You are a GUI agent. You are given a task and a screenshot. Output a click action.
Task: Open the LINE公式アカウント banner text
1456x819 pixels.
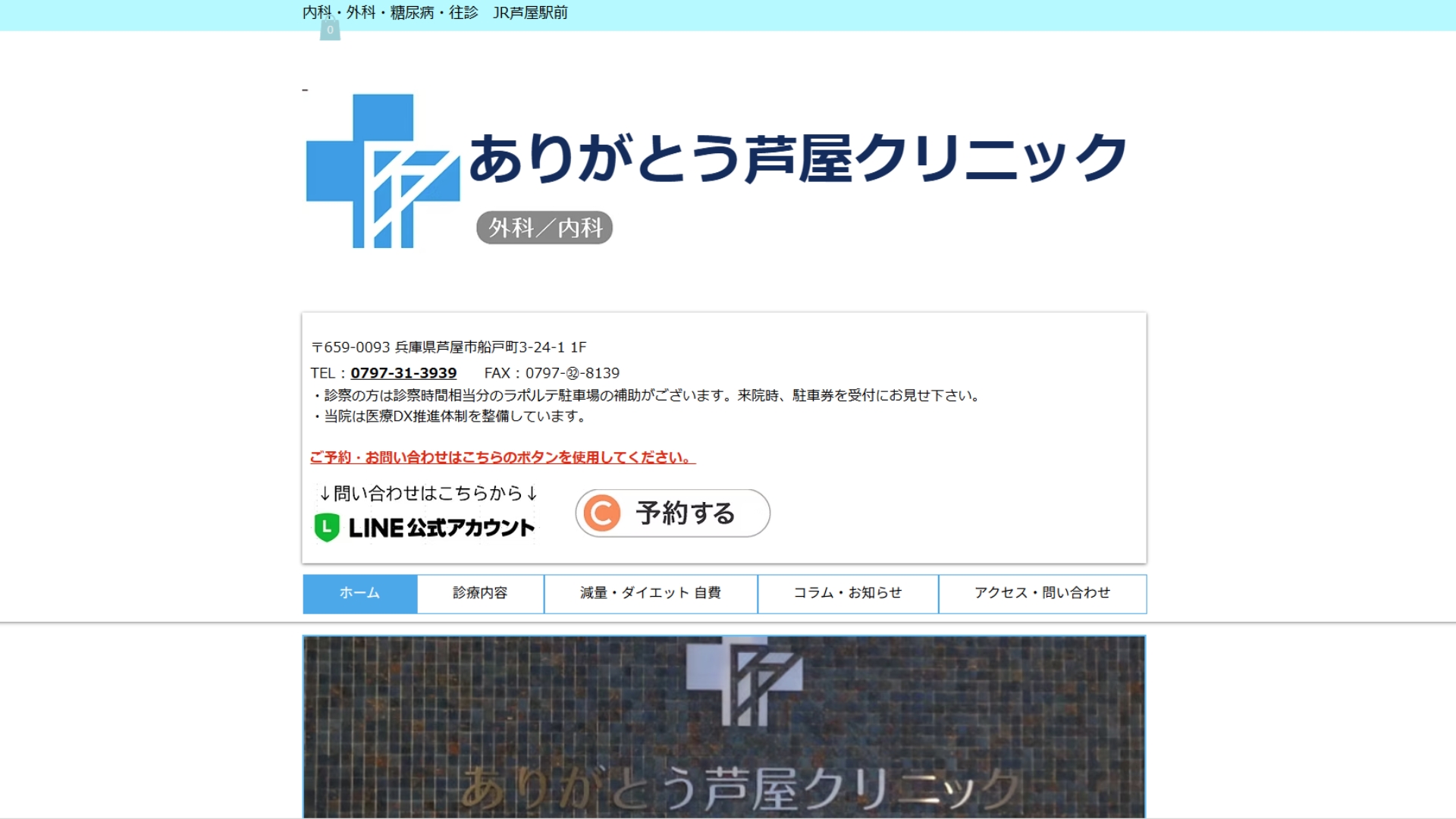pos(441,528)
